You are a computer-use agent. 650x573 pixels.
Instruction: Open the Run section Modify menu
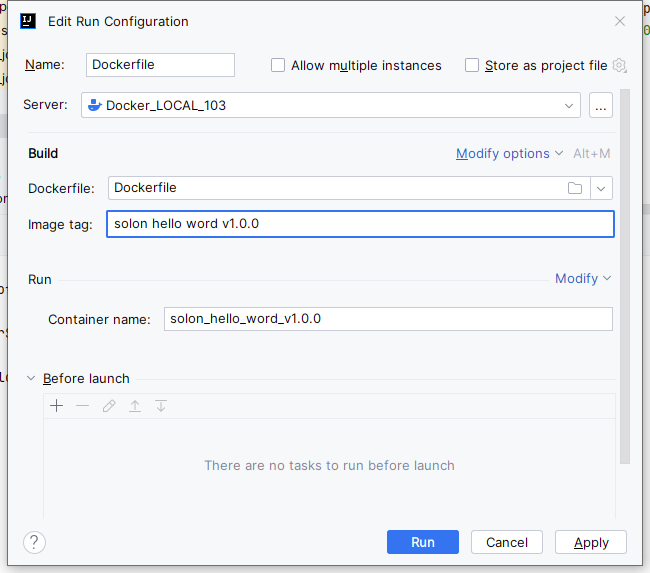(x=583, y=279)
